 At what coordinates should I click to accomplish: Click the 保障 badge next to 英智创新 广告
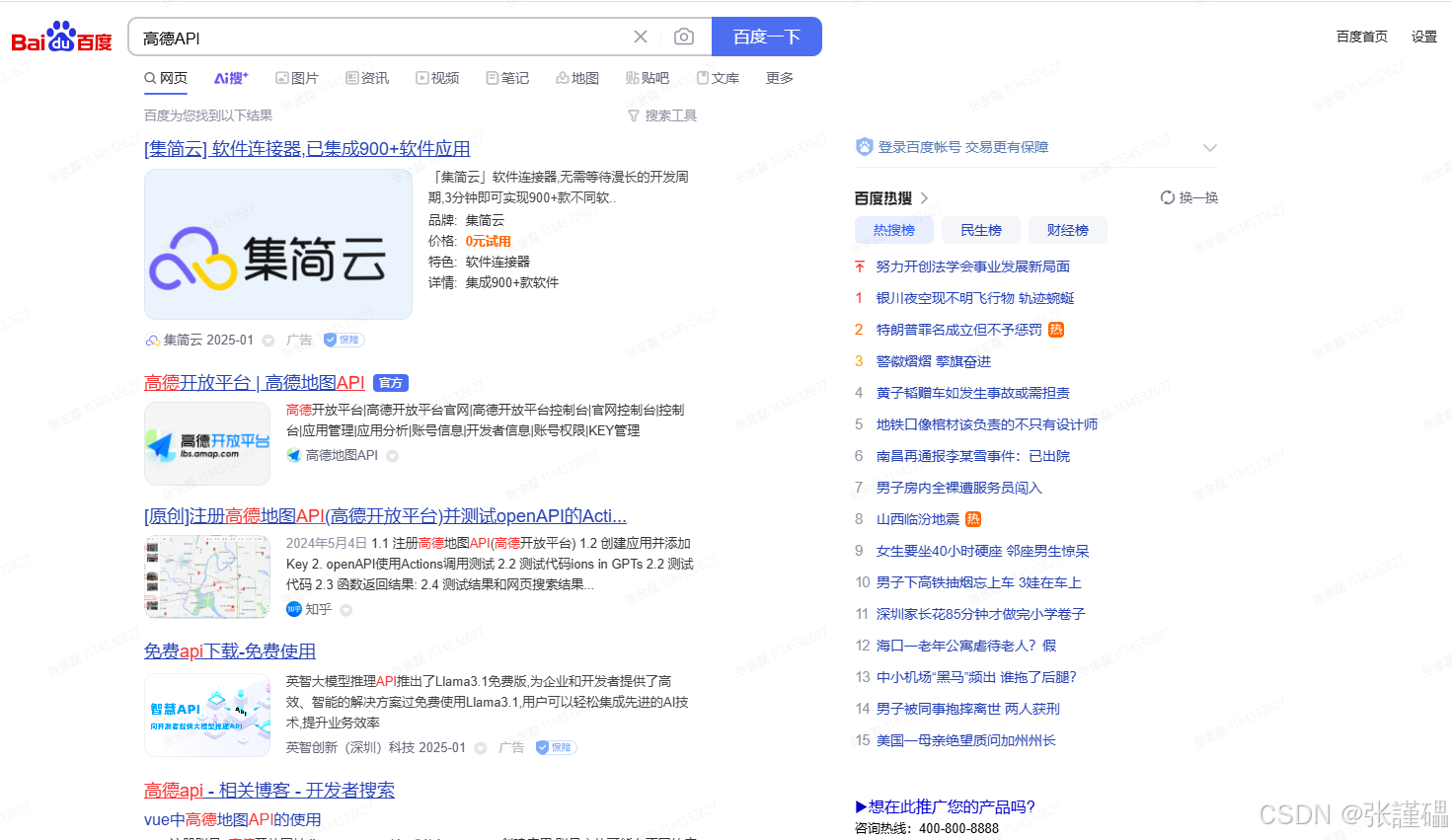pyautogui.click(x=556, y=747)
